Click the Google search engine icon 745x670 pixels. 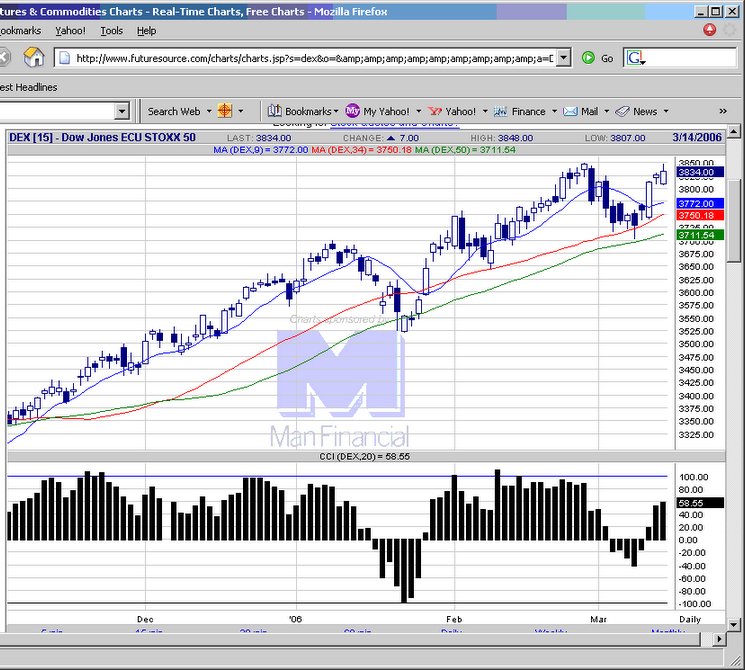(x=636, y=58)
